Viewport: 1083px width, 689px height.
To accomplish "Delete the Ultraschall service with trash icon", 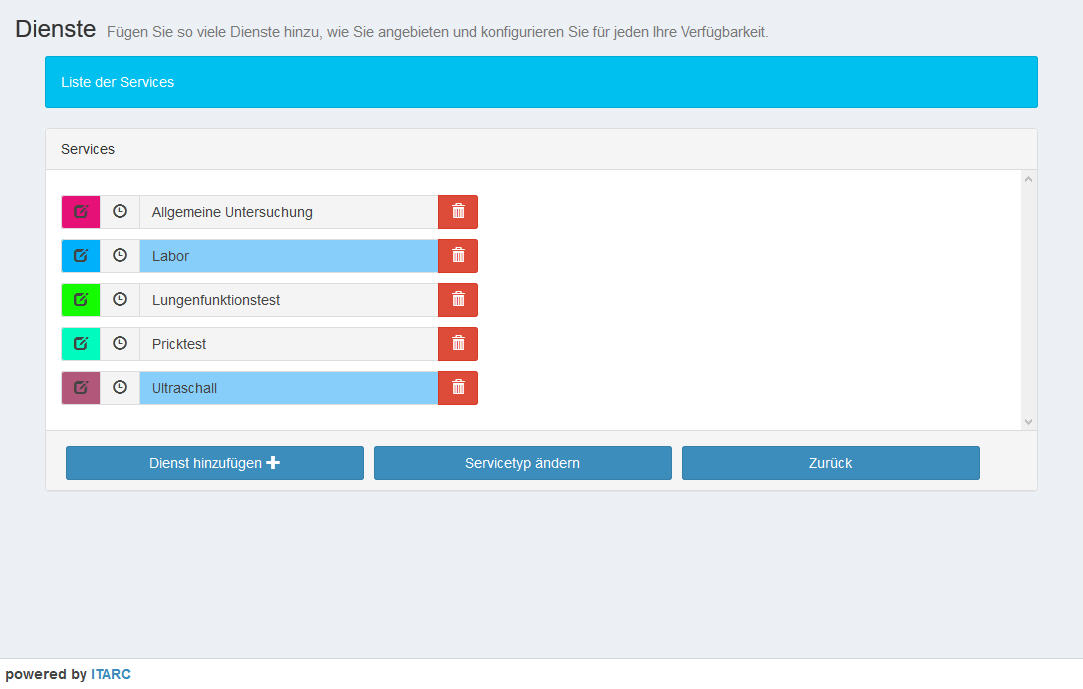I will (x=458, y=388).
